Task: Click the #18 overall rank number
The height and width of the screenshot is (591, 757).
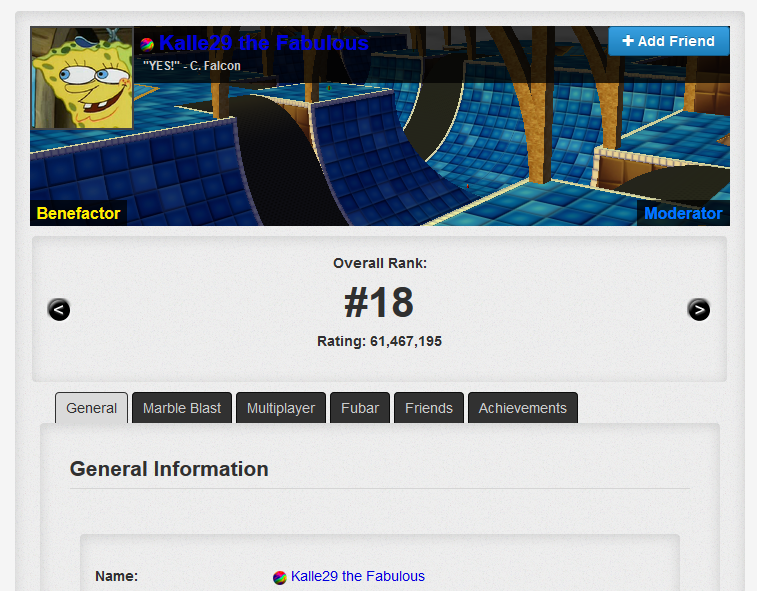Action: coord(379,303)
